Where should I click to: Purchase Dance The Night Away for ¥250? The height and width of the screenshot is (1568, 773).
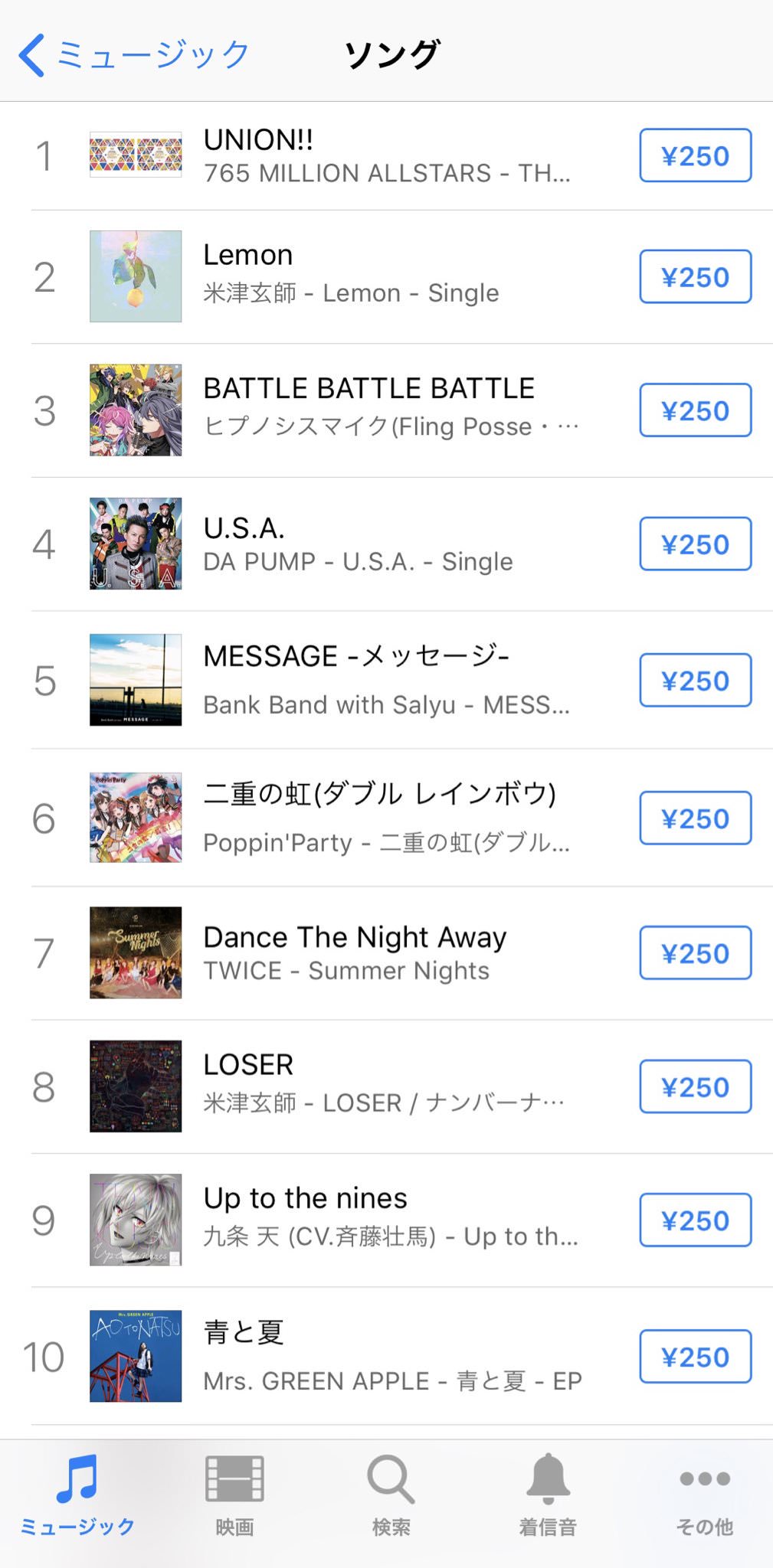(695, 953)
